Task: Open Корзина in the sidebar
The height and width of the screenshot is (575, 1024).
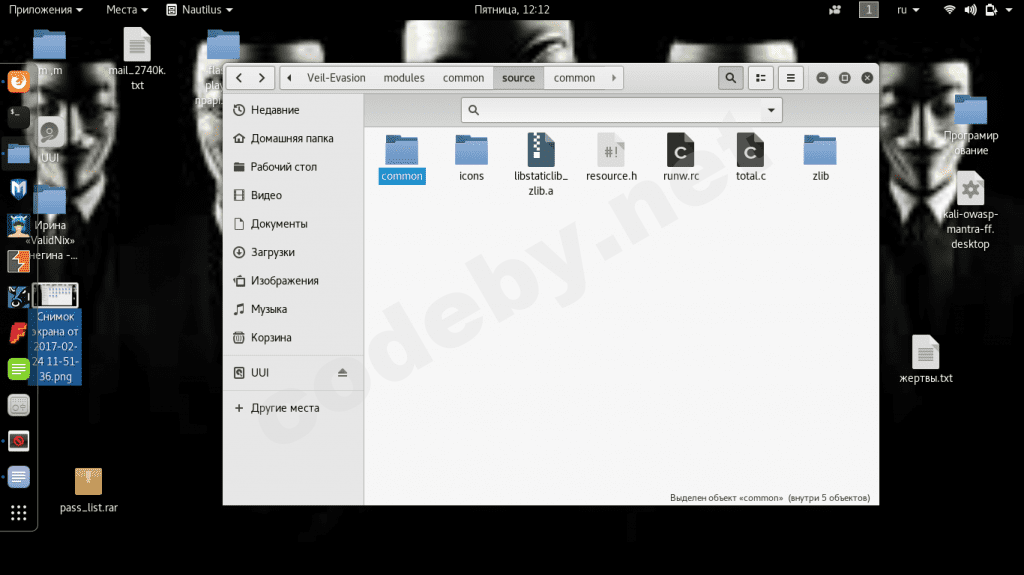Action: coord(293,338)
